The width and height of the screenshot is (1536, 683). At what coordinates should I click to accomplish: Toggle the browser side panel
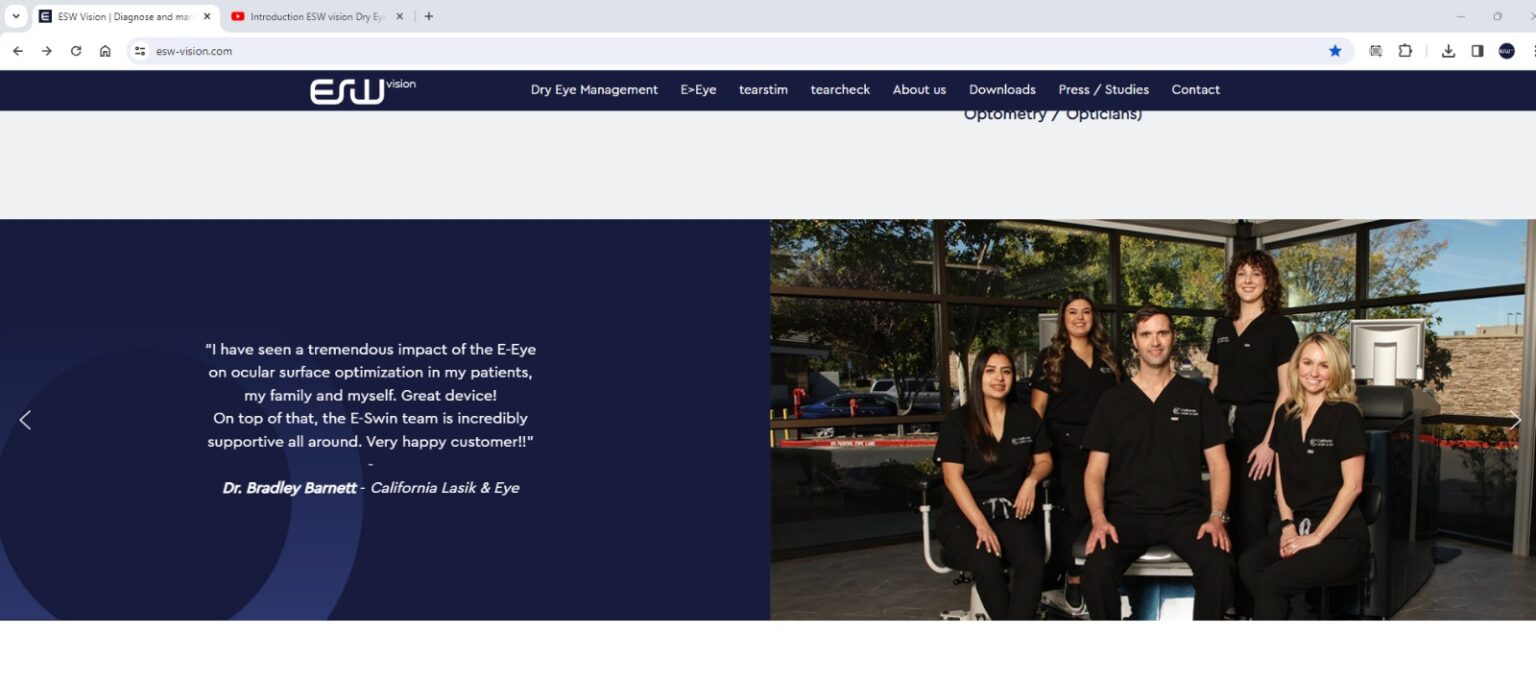[1477, 51]
